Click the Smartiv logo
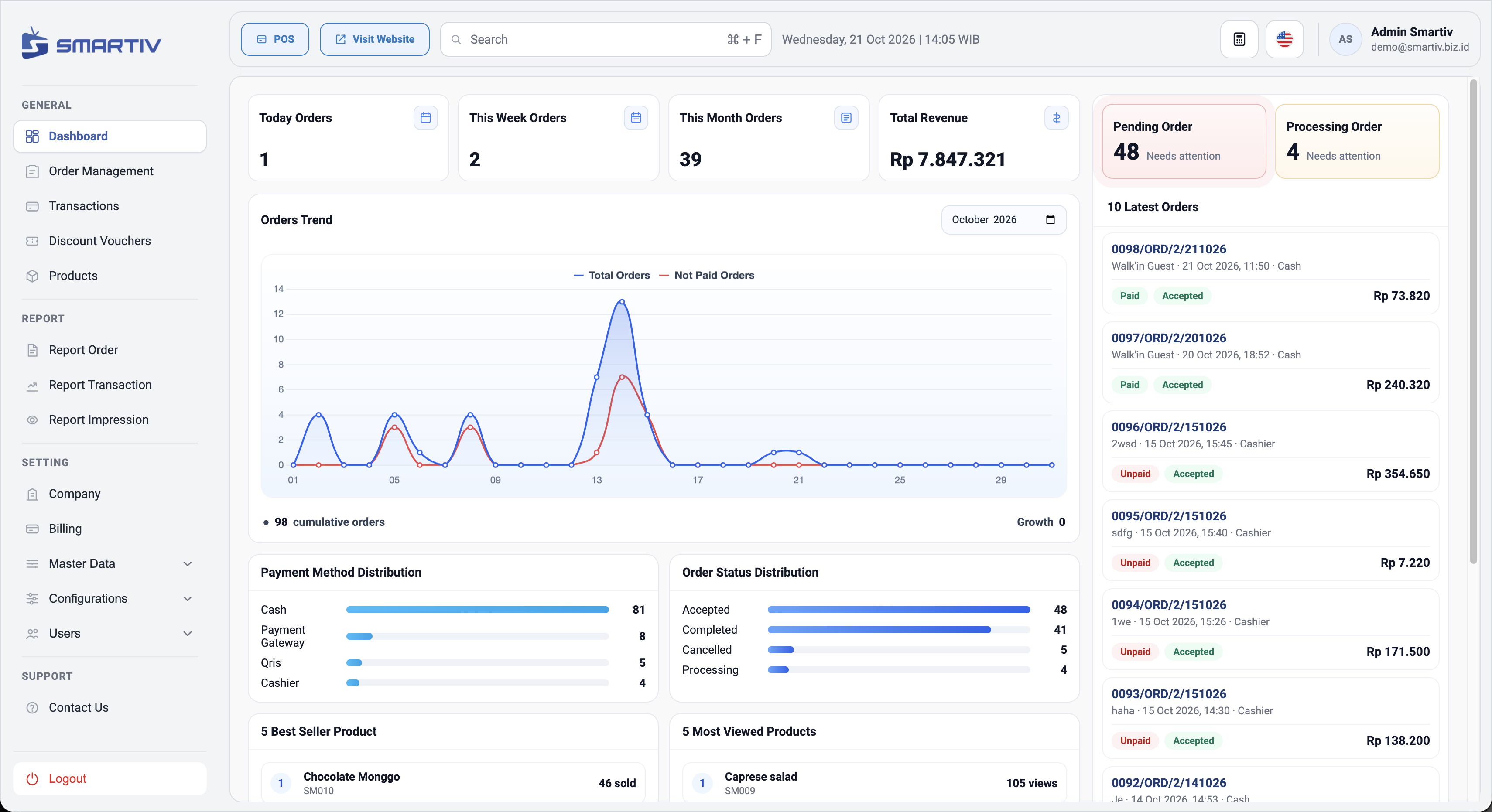Image resolution: width=1492 pixels, height=812 pixels. [92, 44]
